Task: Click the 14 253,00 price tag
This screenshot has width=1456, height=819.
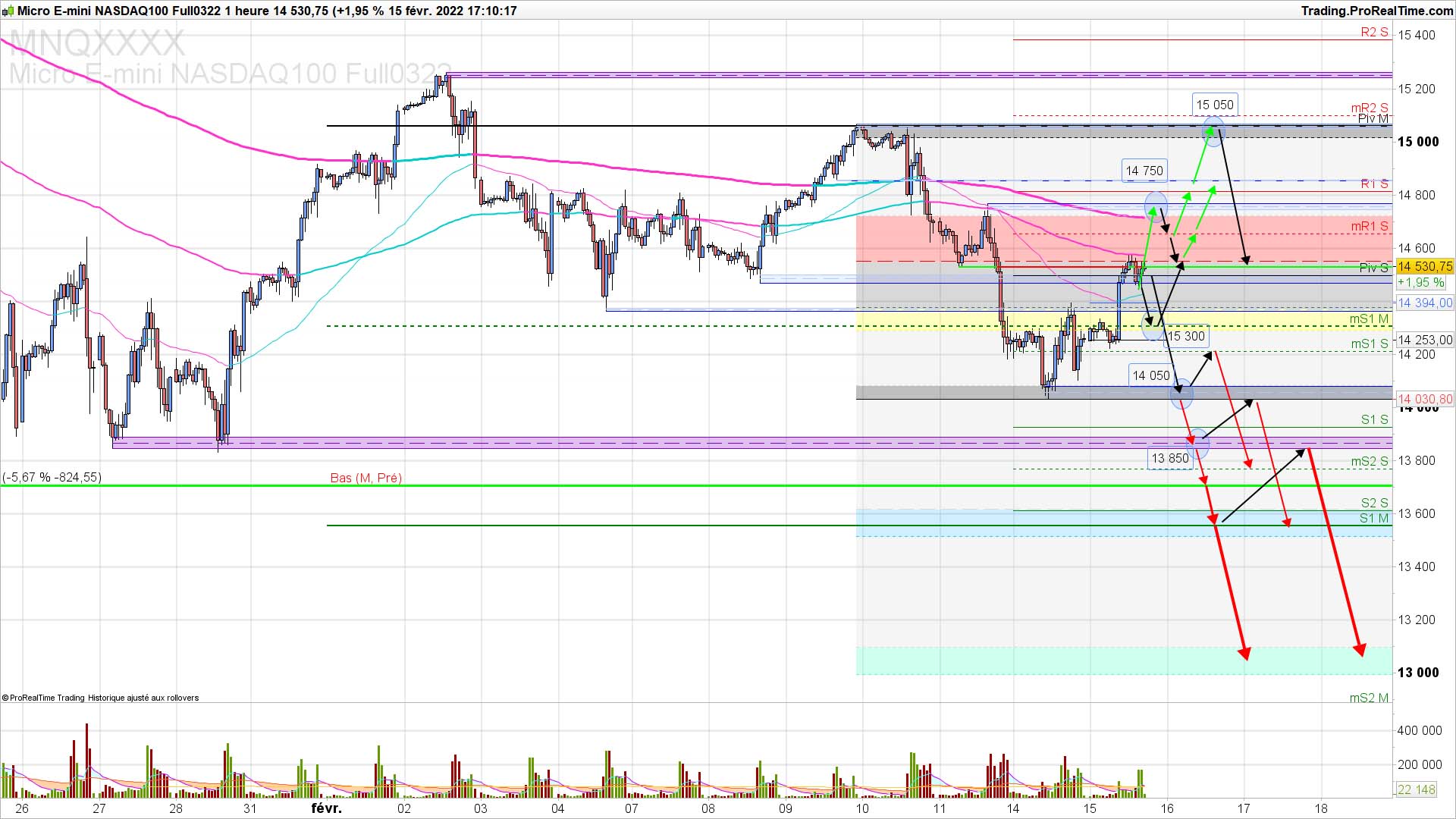Action: (1425, 340)
